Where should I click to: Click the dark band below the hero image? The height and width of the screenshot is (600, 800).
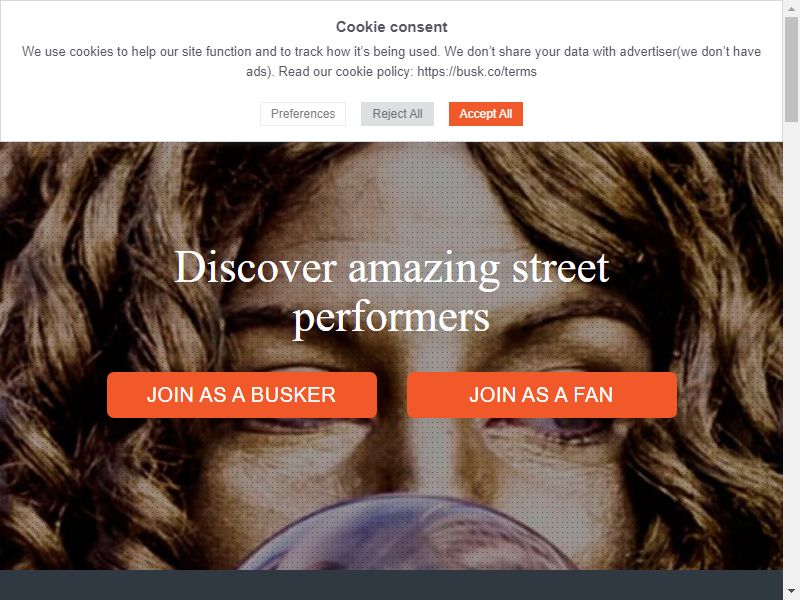(x=391, y=585)
